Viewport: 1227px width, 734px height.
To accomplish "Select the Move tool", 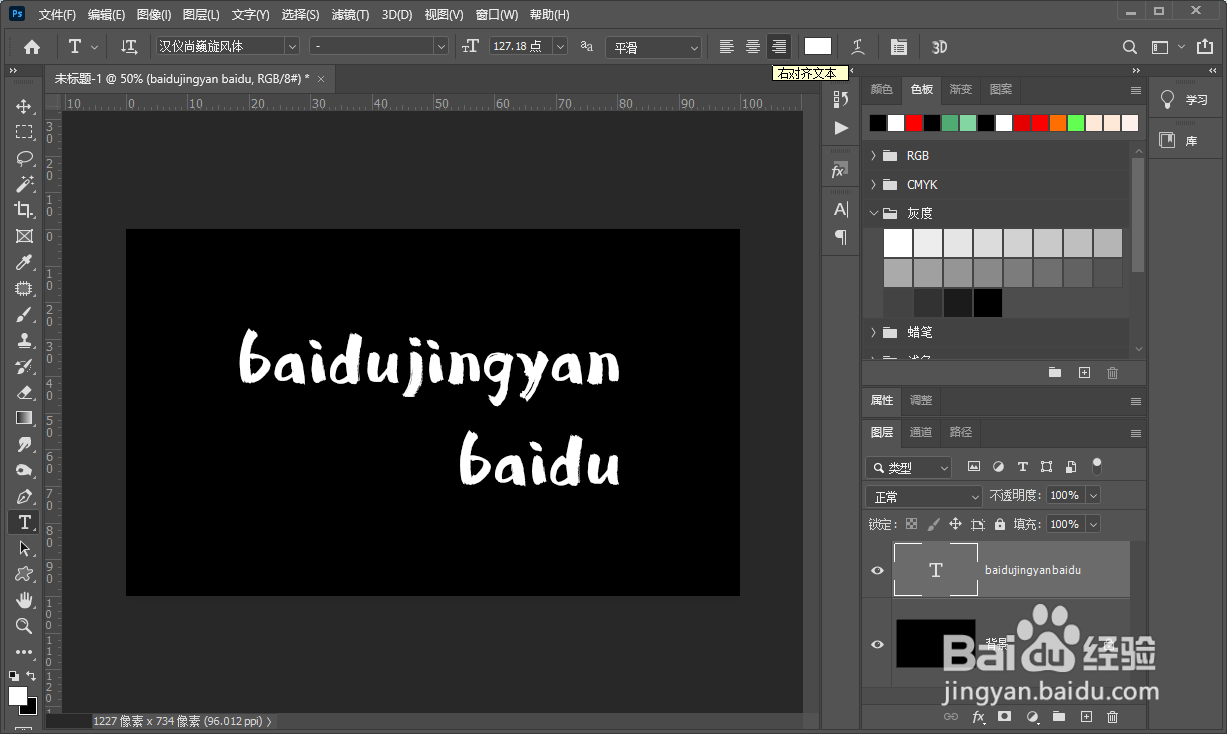I will (x=24, y=106).
